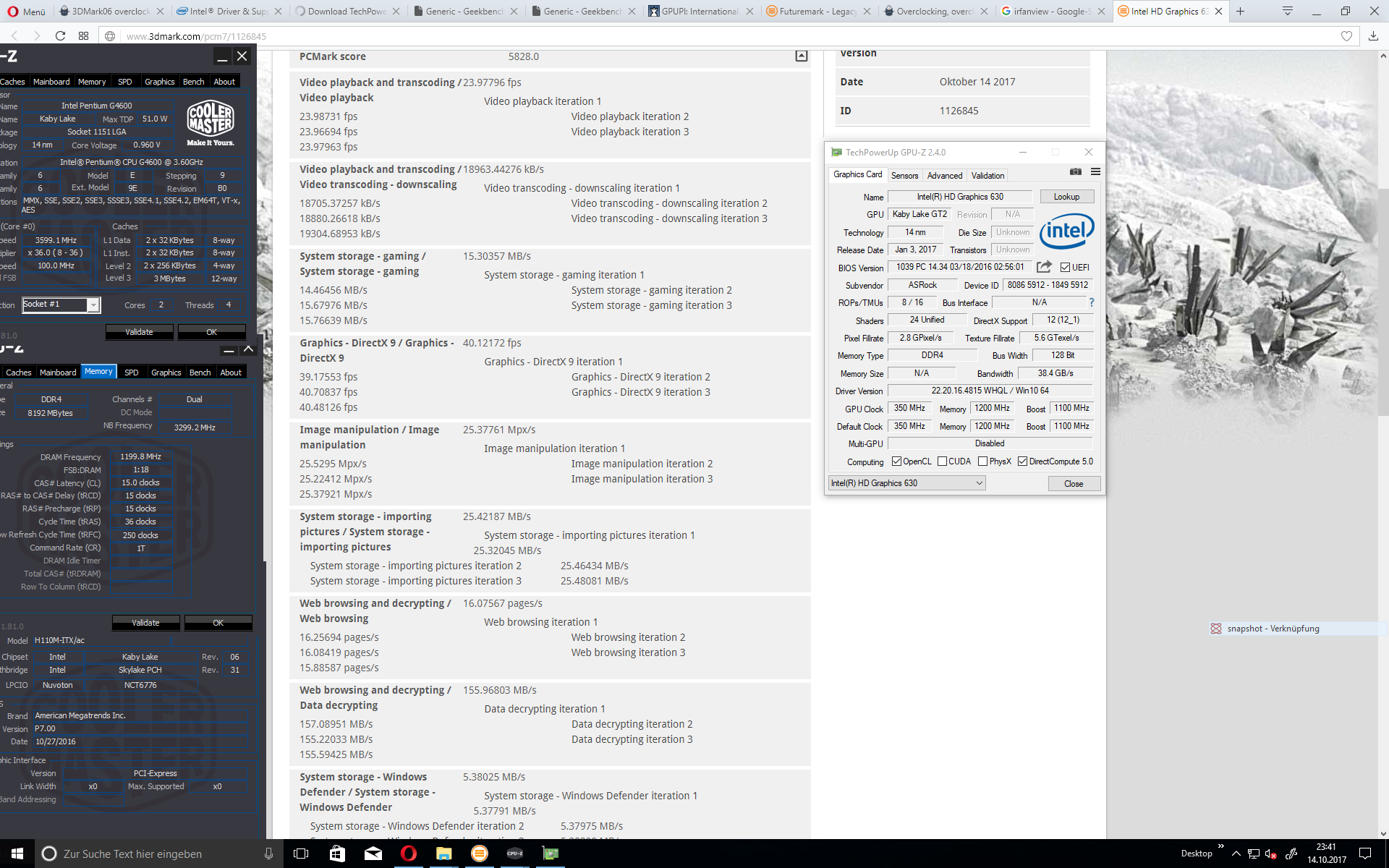Switch to CPU-Z in the taskbar
This screenshot has width=1389, height=868.
pyautogui.click(x=515, y=854)
